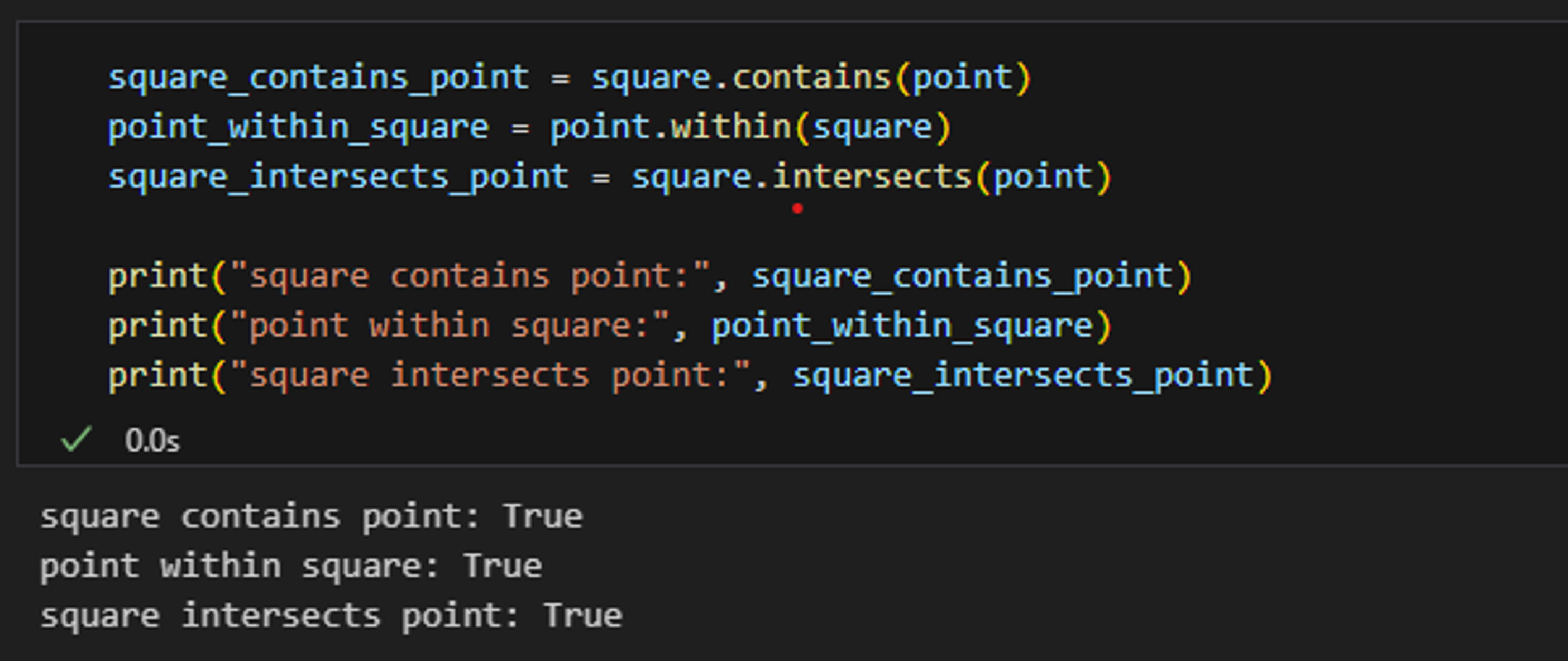Click the square_intersects_point variable being assigned
Viewport: 1568px width, 661px height.
click(x=338, y=177)
